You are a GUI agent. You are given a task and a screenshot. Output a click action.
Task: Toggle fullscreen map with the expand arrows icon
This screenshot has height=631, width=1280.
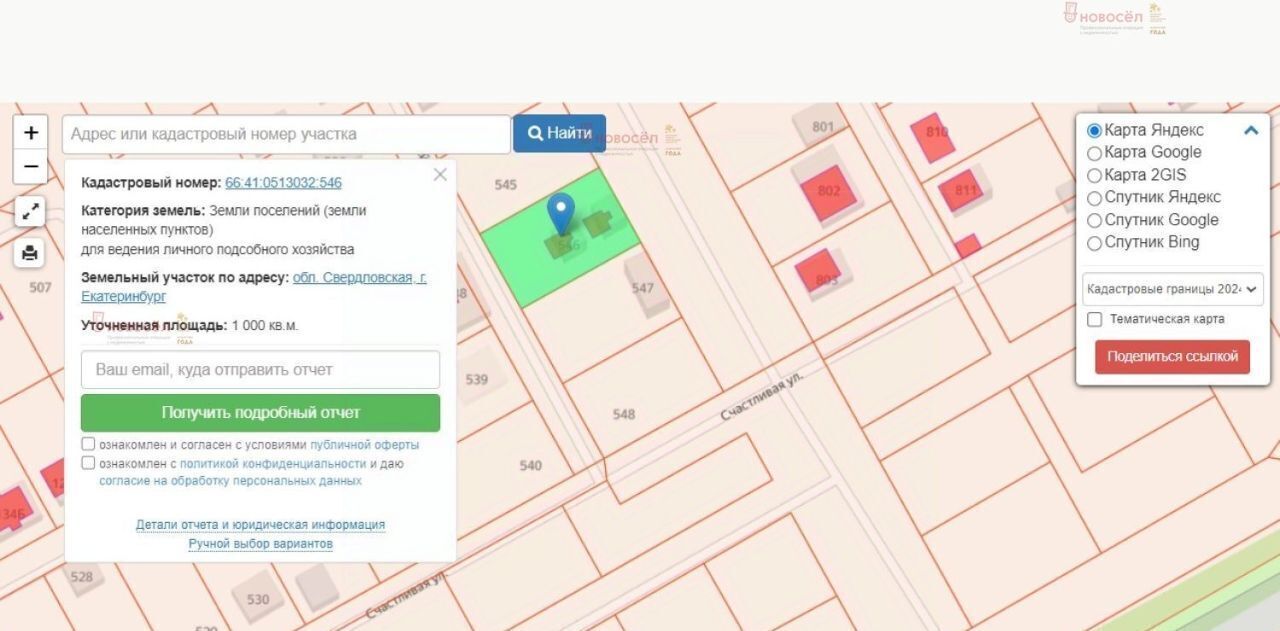click(30, 211)
